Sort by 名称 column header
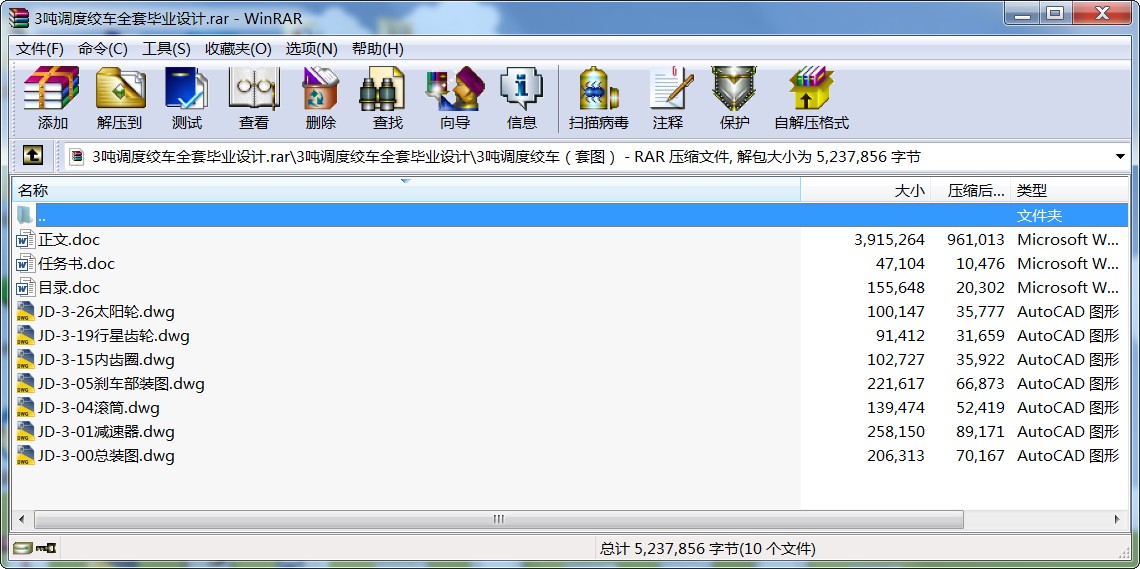The height and width of the screenshot is (569, 1140). tap(33, 190)
